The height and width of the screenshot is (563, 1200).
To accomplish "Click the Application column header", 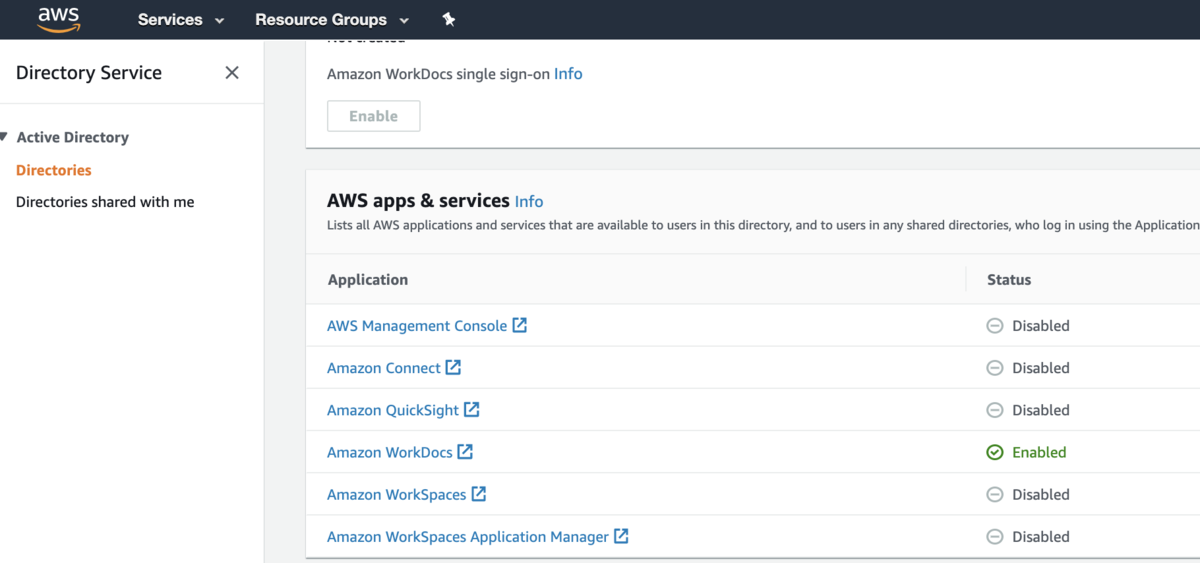I will pos(368,280).
